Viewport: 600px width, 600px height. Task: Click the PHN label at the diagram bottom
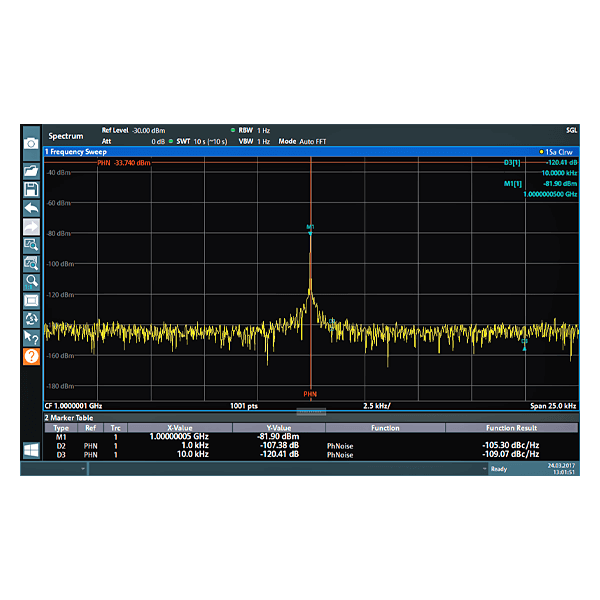point(310,394)
